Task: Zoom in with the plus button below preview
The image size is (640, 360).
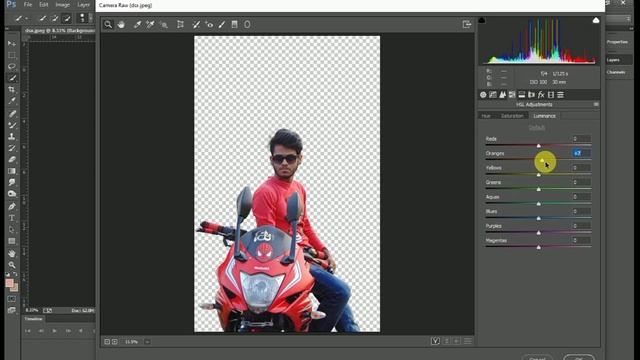Action: (115, 342)
